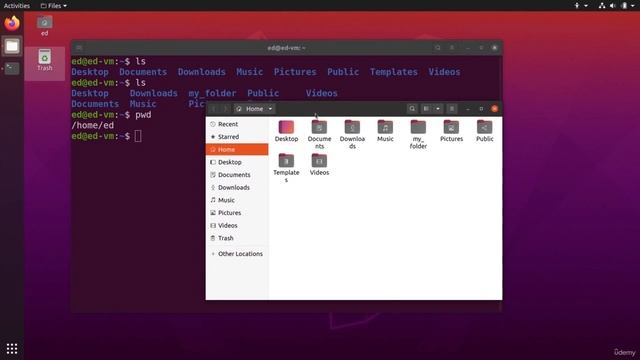Go back in Files window

[x=213, y=109]
